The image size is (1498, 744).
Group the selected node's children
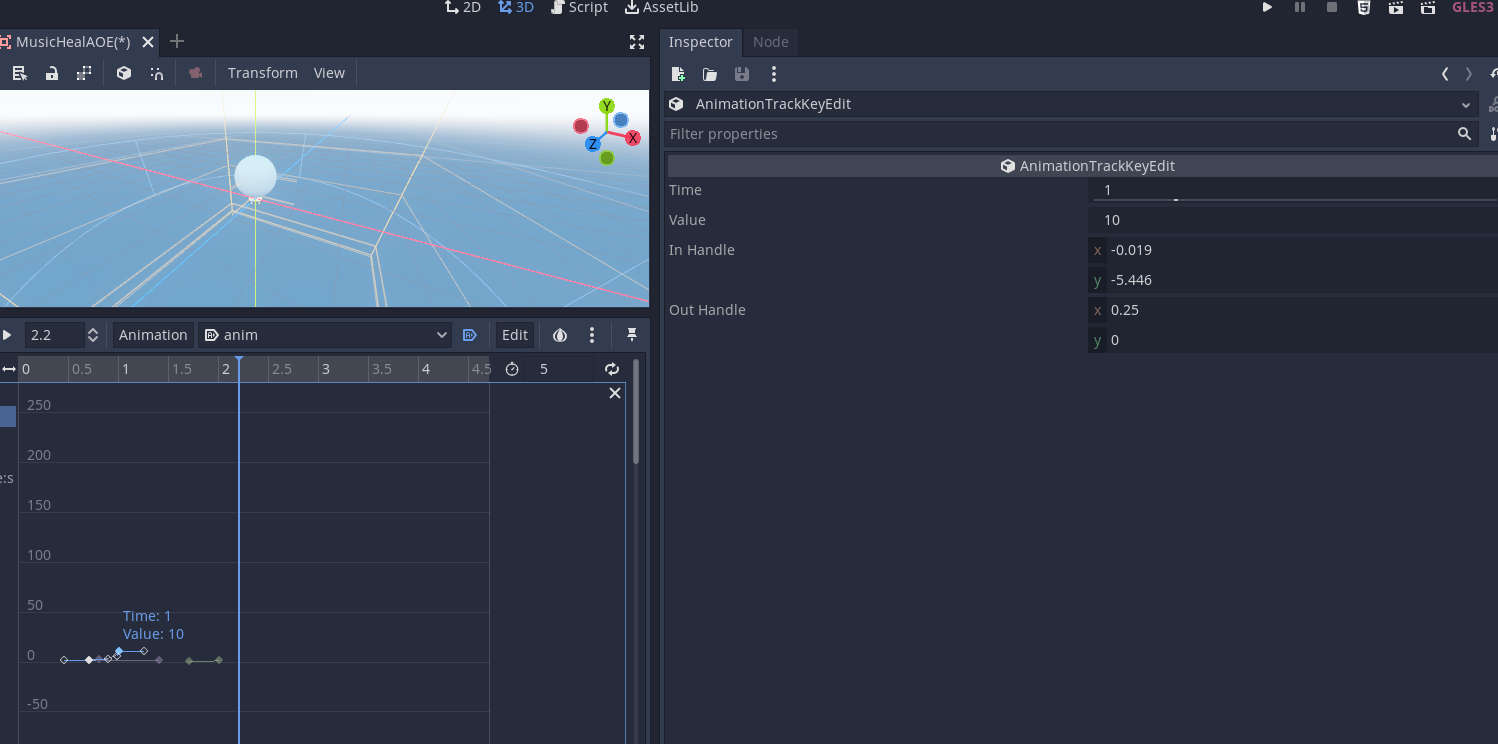(85, 73)
